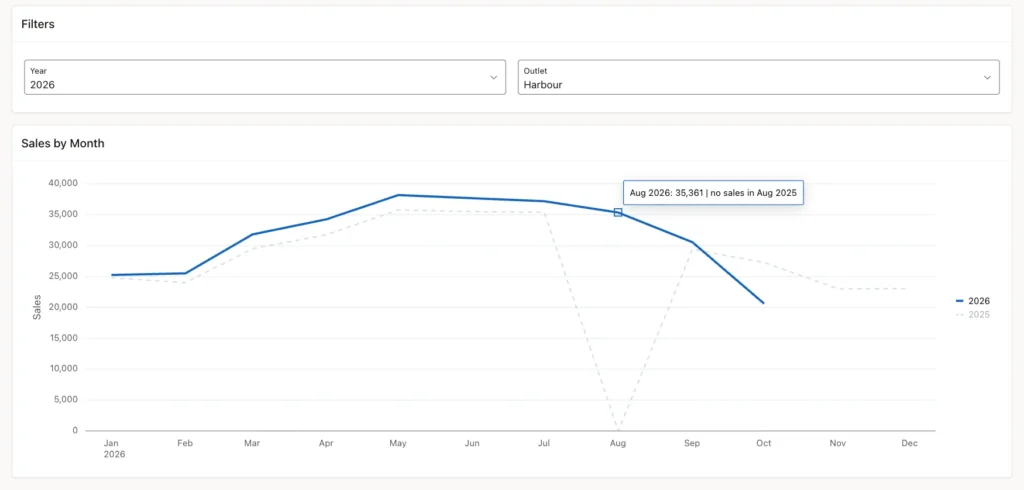This screenshot has height=490, width=1024.
Task: Click the 40,000 y-axis value
Action: point(63,183)
